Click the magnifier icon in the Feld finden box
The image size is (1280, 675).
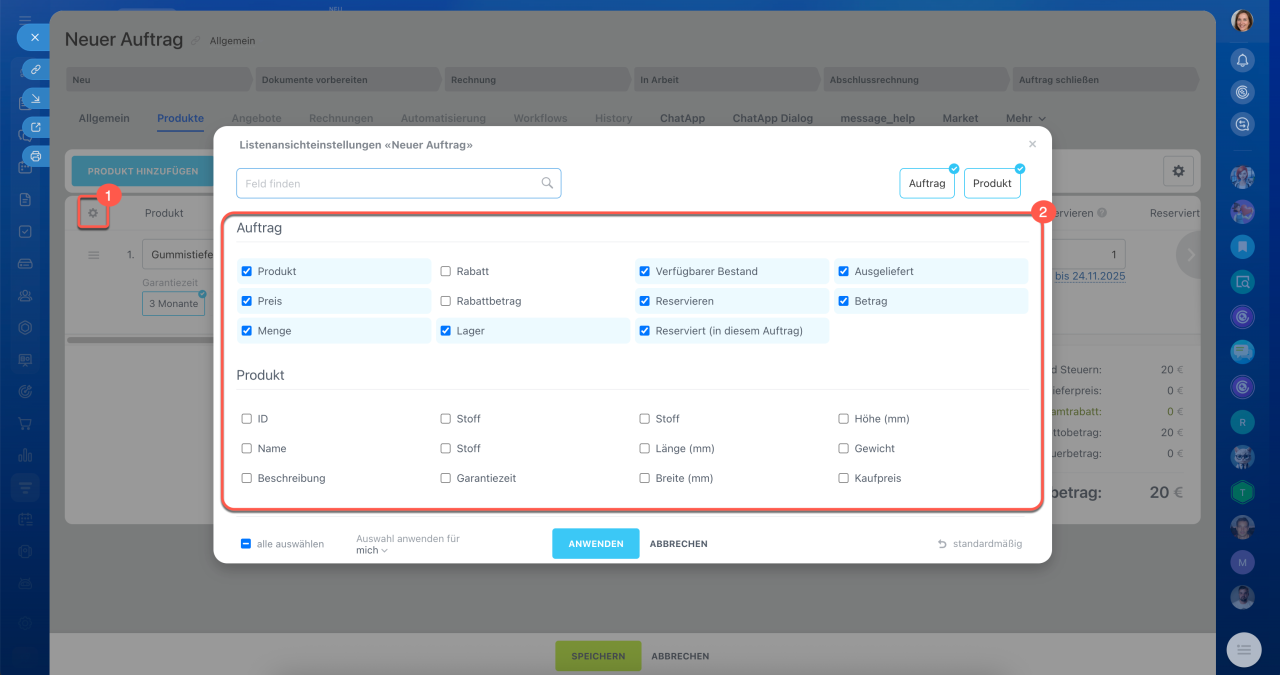coord(547,183)
